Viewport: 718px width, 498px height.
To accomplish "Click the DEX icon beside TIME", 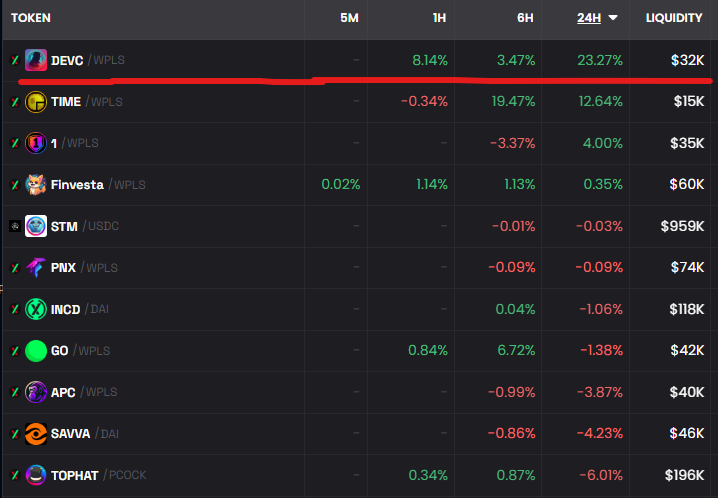I will point(15,102).
